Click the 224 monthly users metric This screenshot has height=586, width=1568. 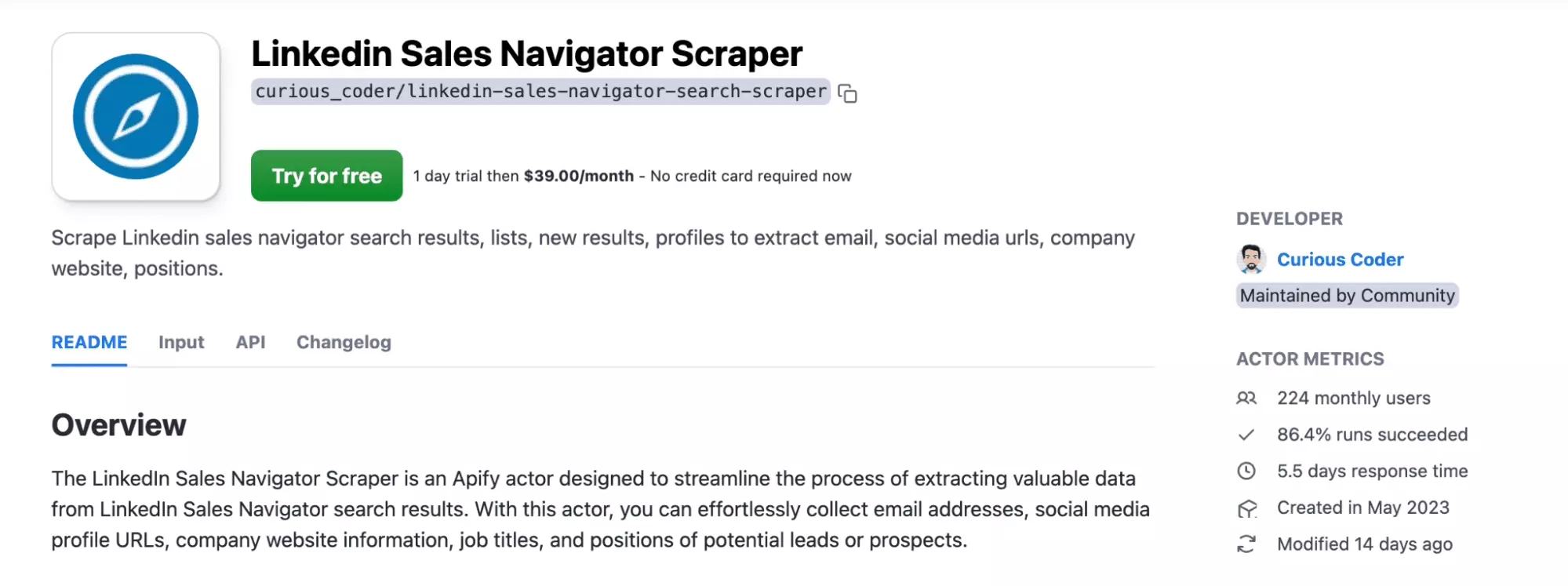click(x=1353, y=399)
